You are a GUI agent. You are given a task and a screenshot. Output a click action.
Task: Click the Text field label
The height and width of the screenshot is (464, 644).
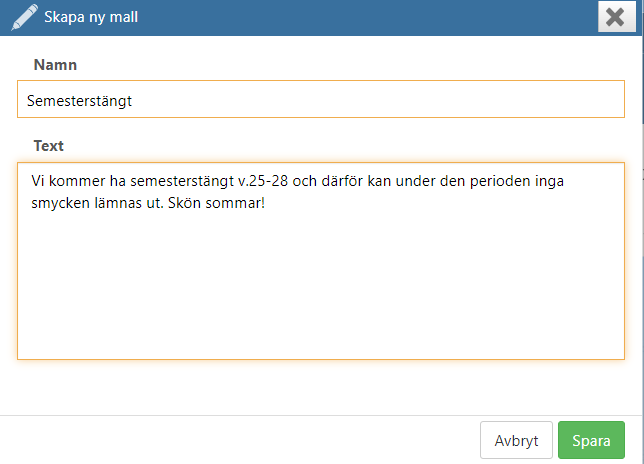[48, 146]
